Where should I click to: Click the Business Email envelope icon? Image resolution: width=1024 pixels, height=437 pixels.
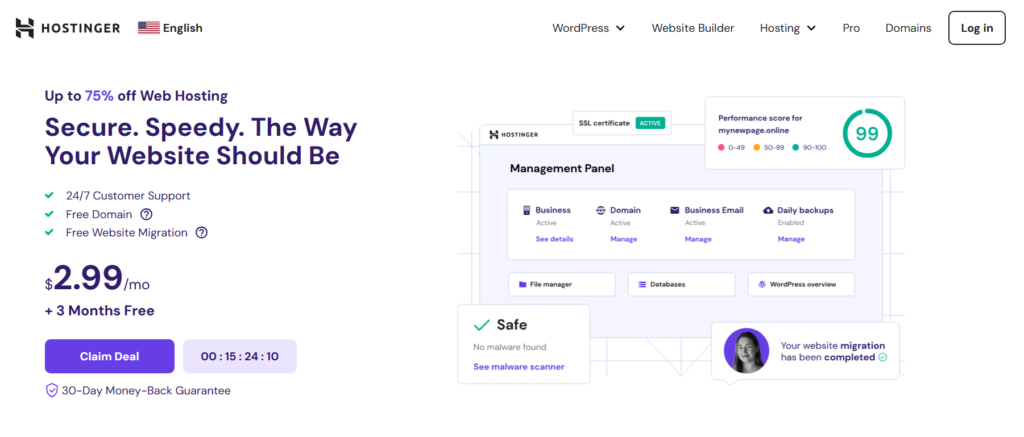point(675,210)
